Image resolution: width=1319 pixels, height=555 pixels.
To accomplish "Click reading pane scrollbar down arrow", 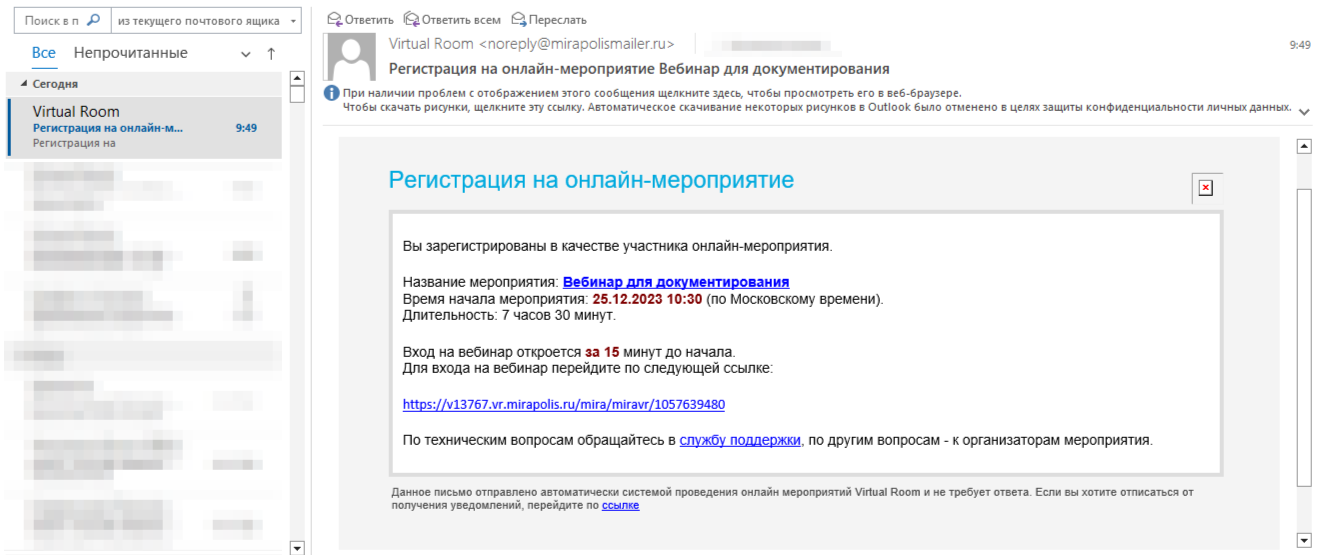I will click(1303, 540).
